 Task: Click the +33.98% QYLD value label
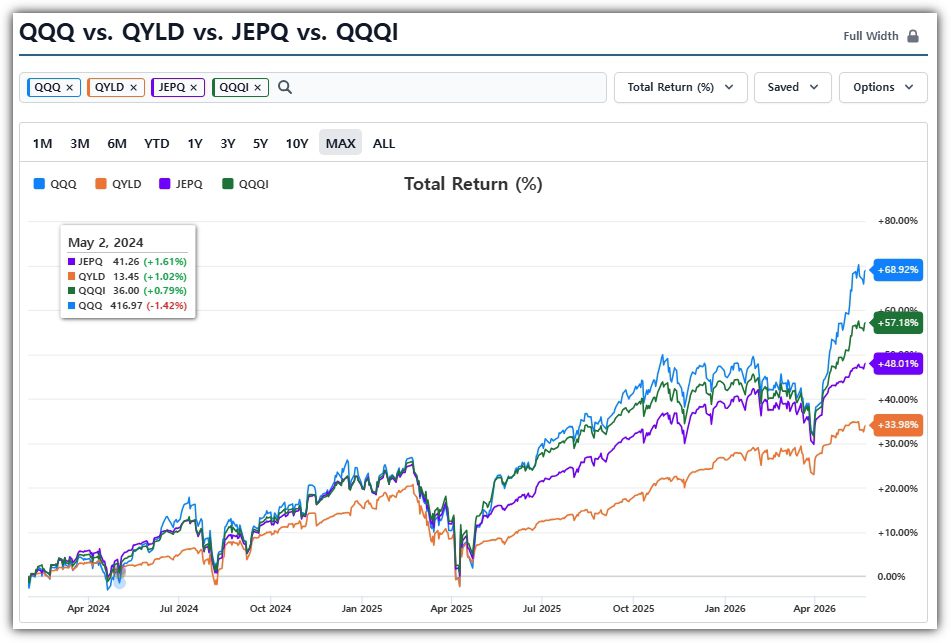point(898,425)
